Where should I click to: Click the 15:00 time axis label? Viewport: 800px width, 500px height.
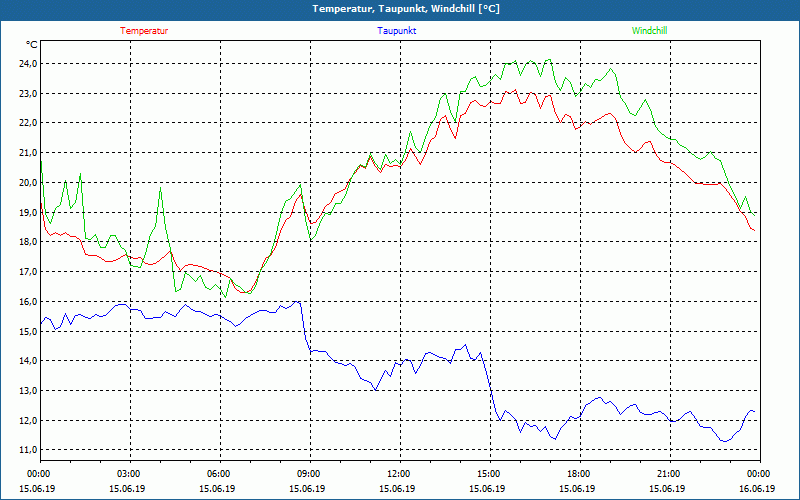pos(490,473)
